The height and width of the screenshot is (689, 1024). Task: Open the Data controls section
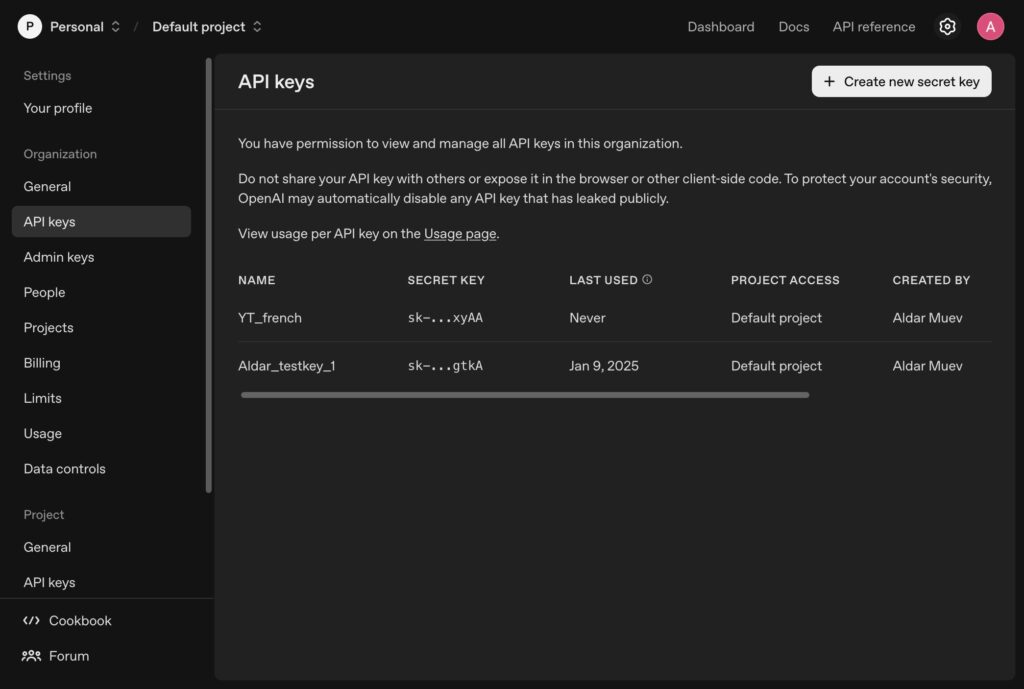coord(64,469)
